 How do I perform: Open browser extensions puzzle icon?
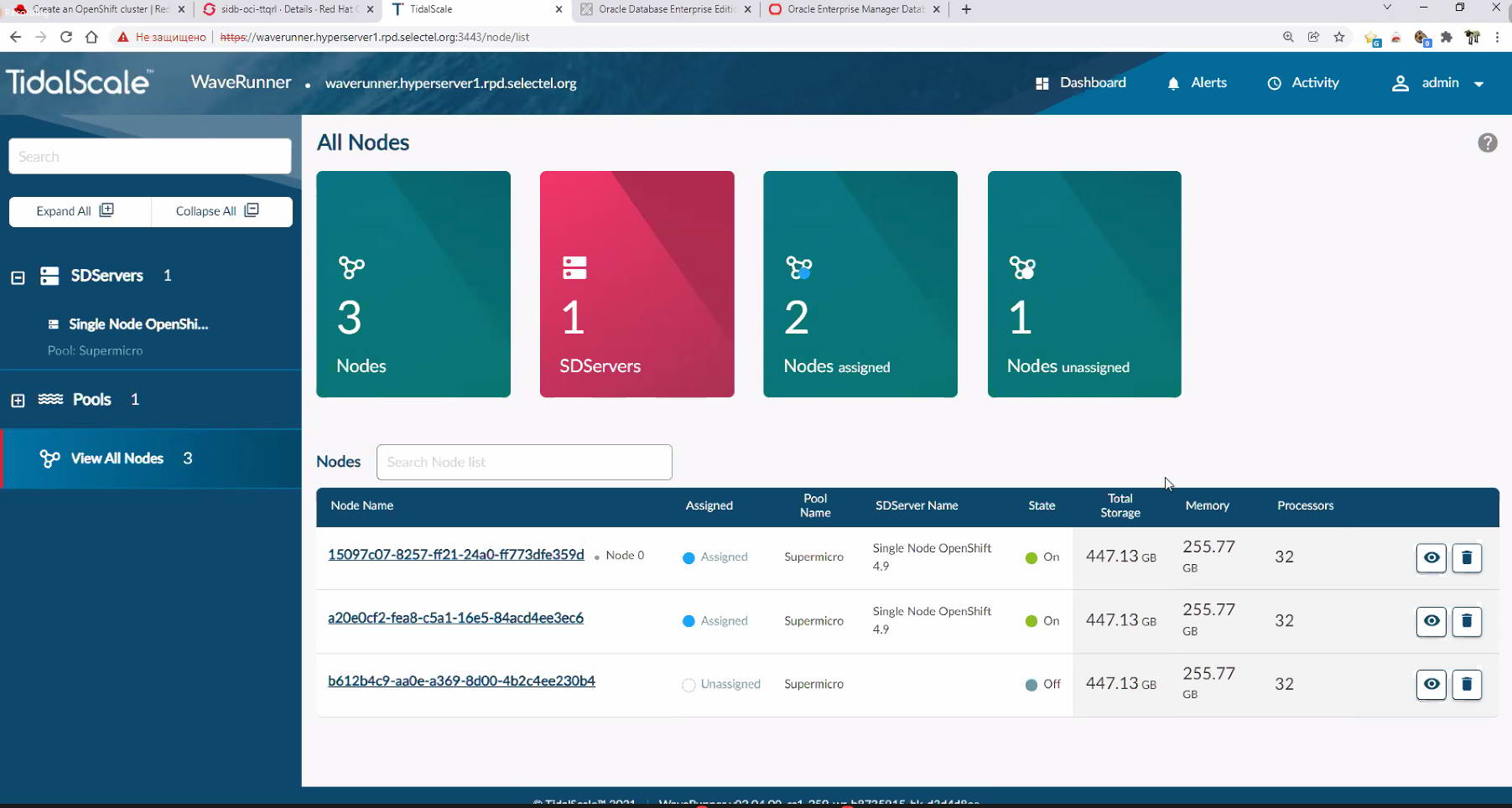coord(1447,37)
